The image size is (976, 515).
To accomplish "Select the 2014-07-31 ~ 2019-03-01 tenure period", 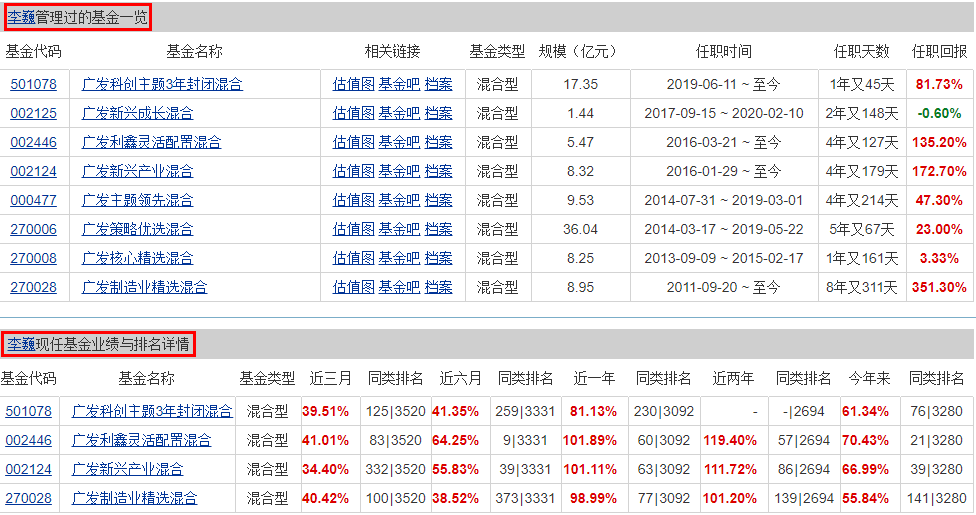I will pos(724,201).
